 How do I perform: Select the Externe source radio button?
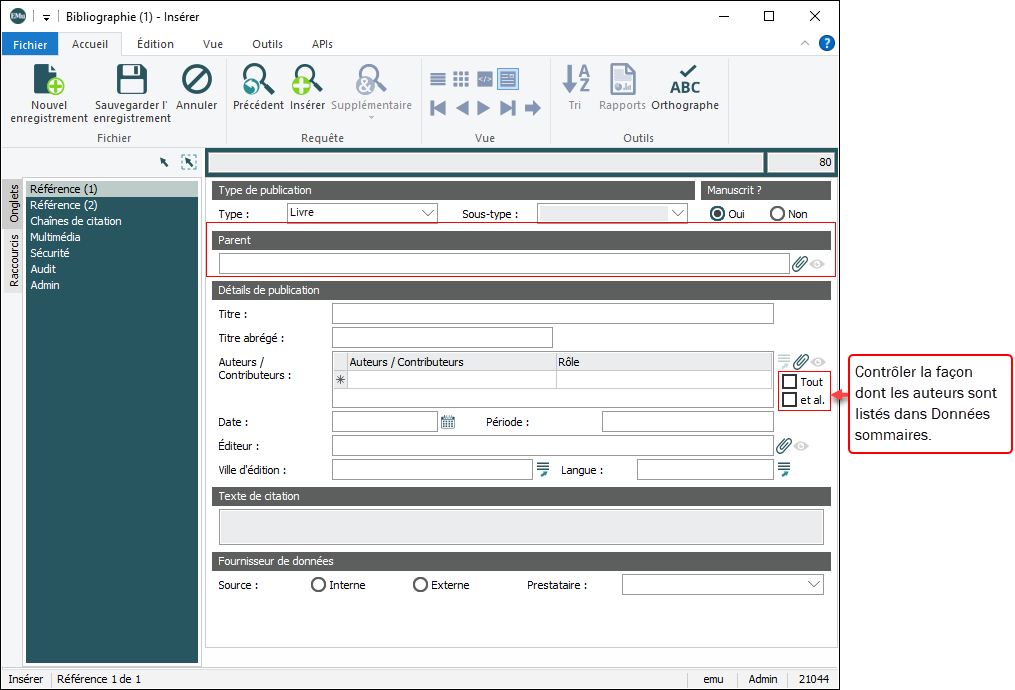click(x=421, y=585)
